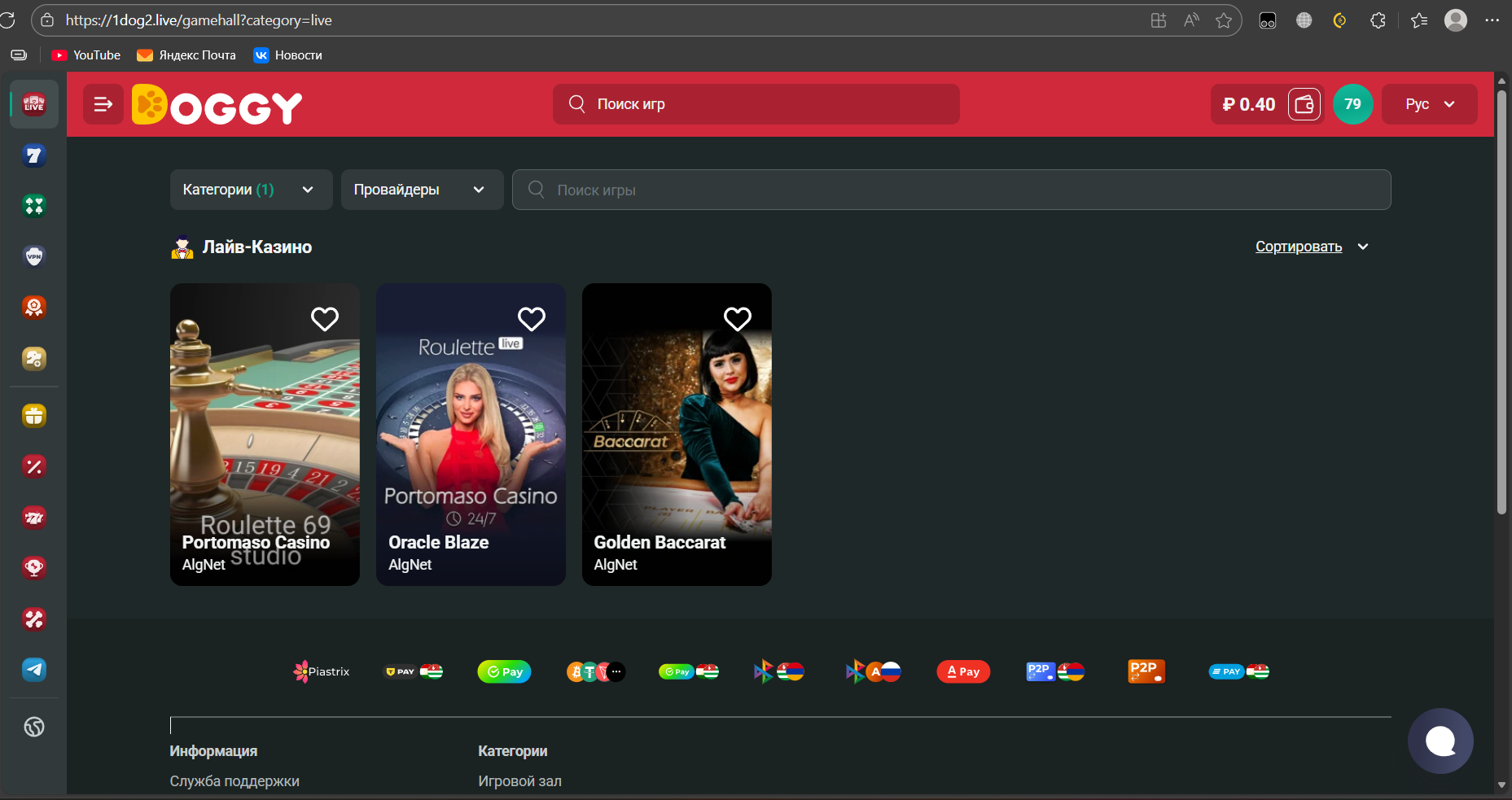
Task: Favorite the Roulette 69 Portomaso Casino game
Action: [x=325, y=319]
